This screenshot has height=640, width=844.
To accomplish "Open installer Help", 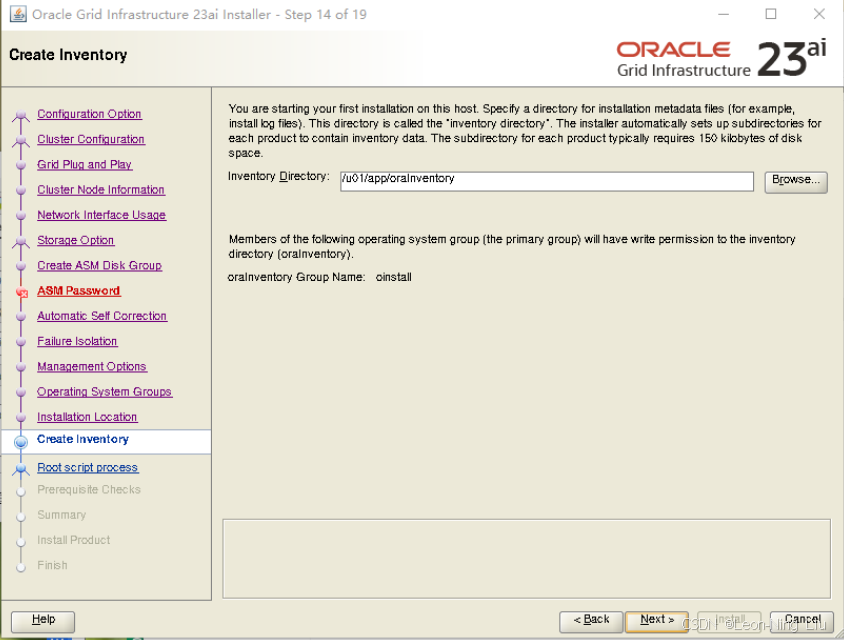I will point(43,621).
